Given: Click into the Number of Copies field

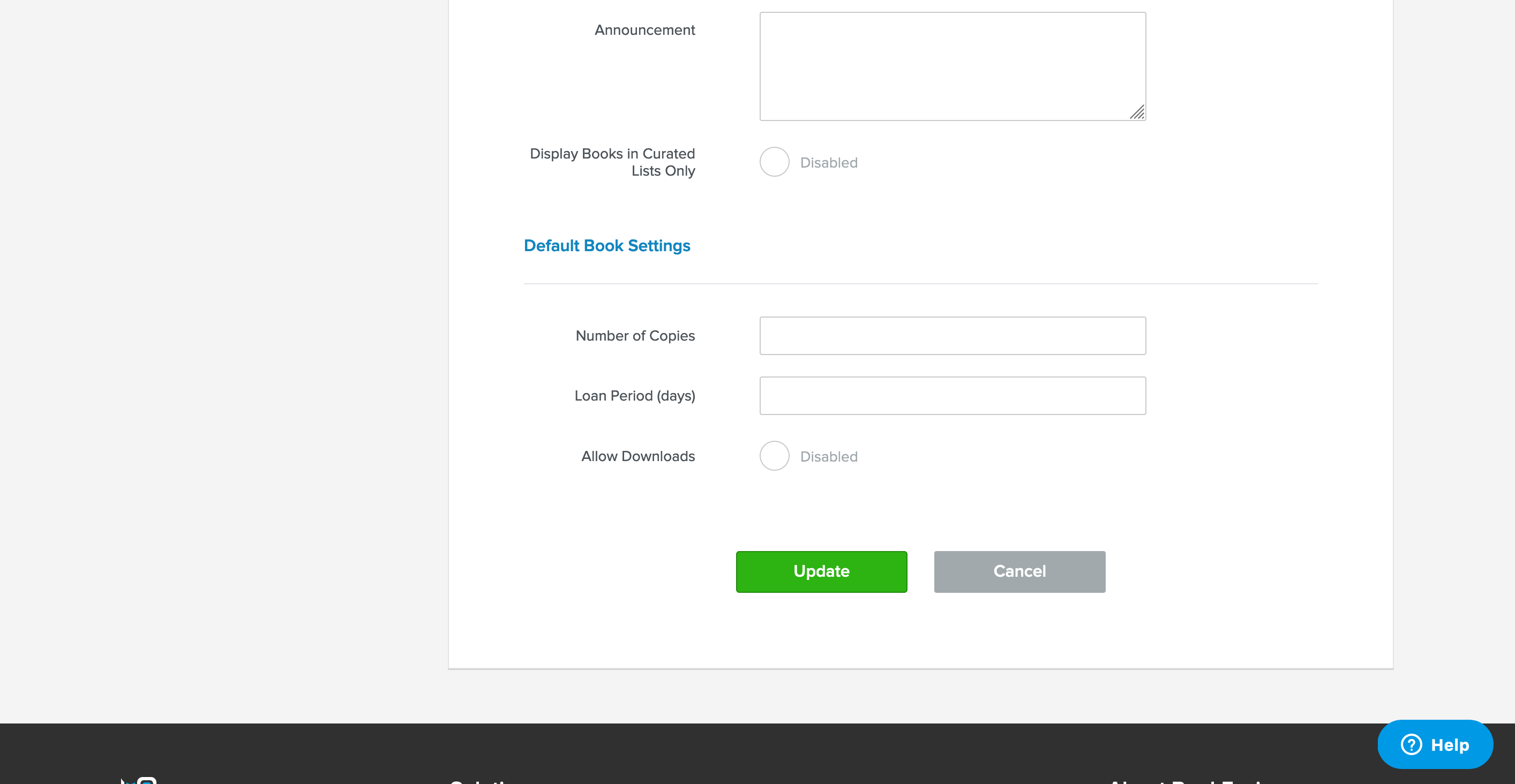Looking at the screenshot, I should point(952,336).
